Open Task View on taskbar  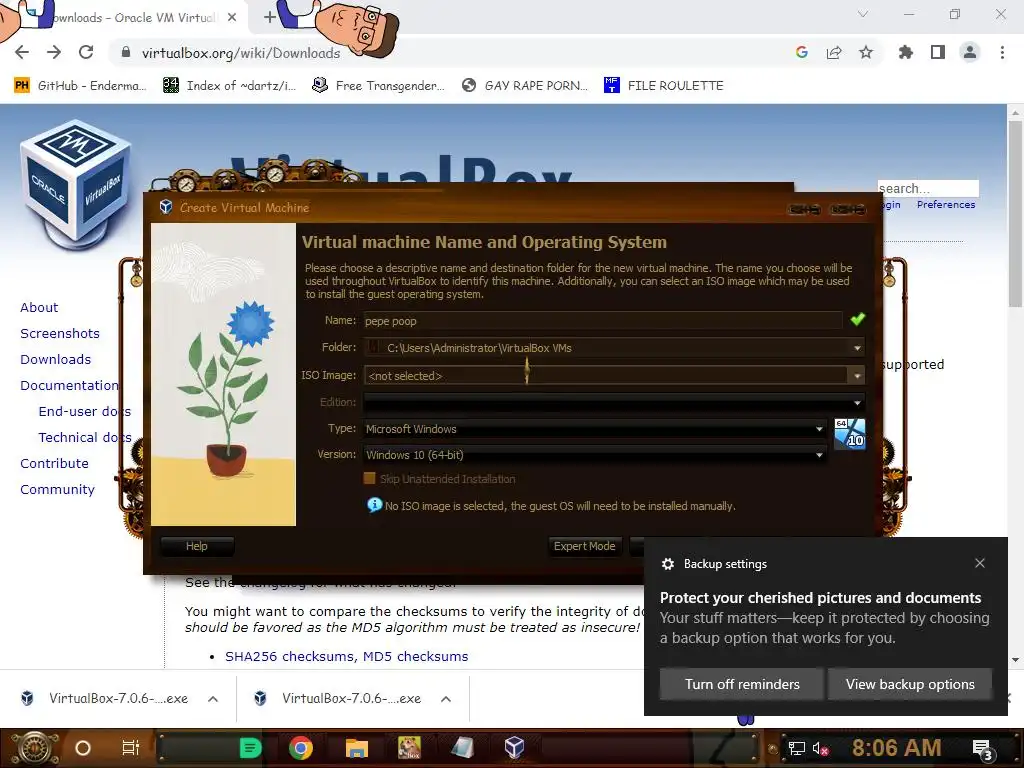point(131,748)
